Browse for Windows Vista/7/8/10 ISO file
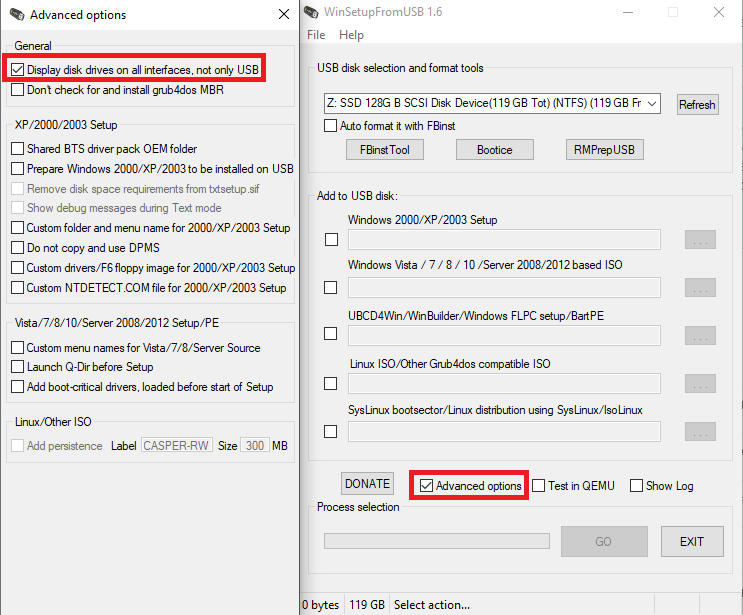The image size is (743, 615). (700, 288)
